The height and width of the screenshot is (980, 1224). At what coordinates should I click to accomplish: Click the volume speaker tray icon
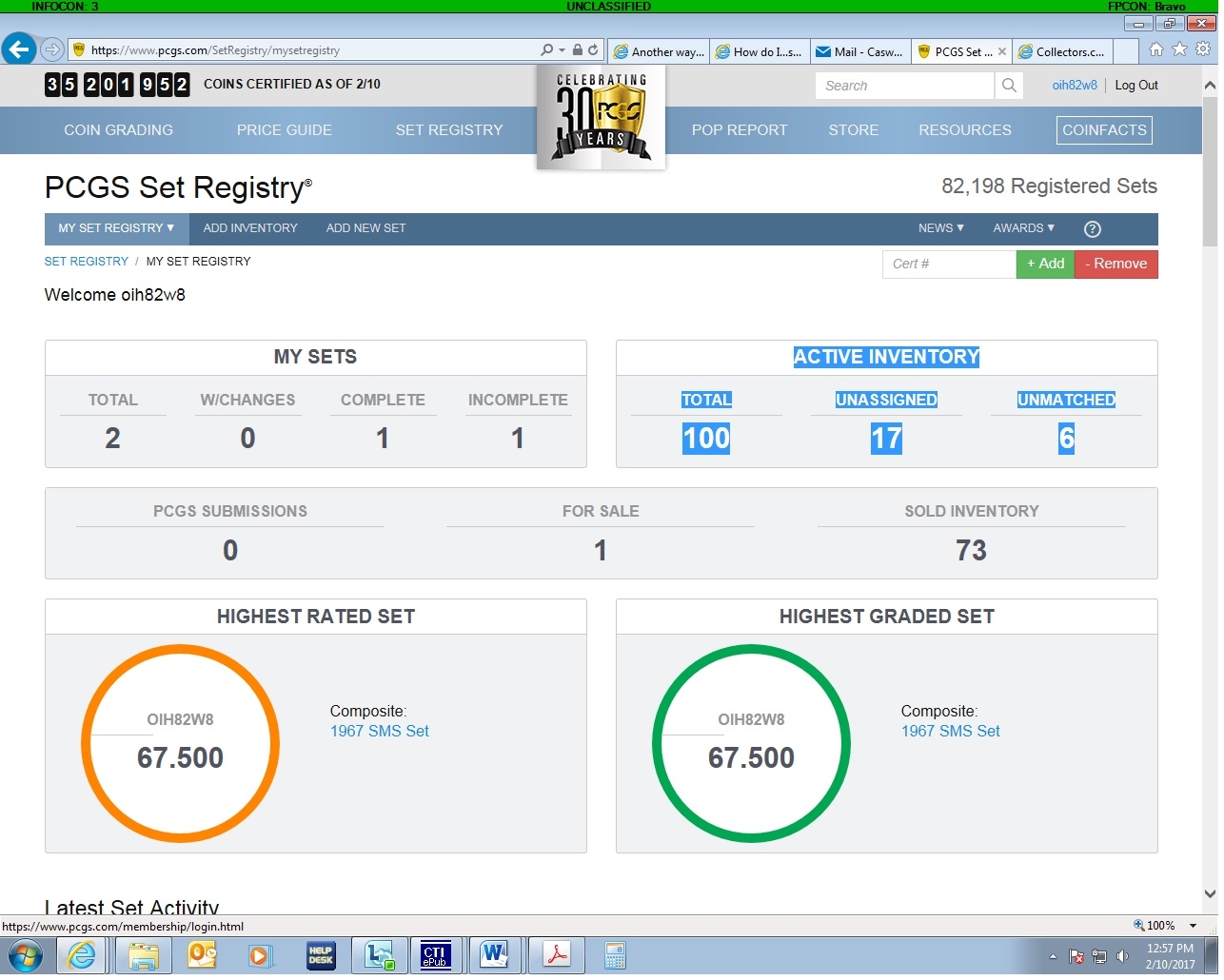click(x=1123, y=956)
